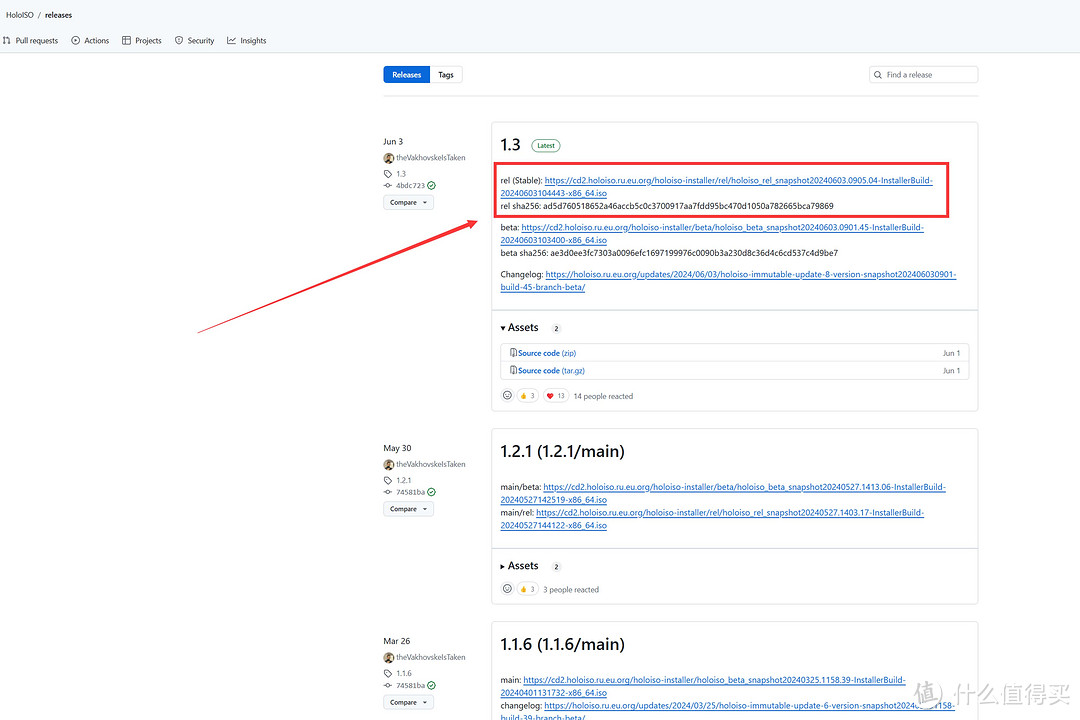Viewport: 1080px width, 720px height.
Task: Click the Projects table icon
Action: click(x=127, y=41)
